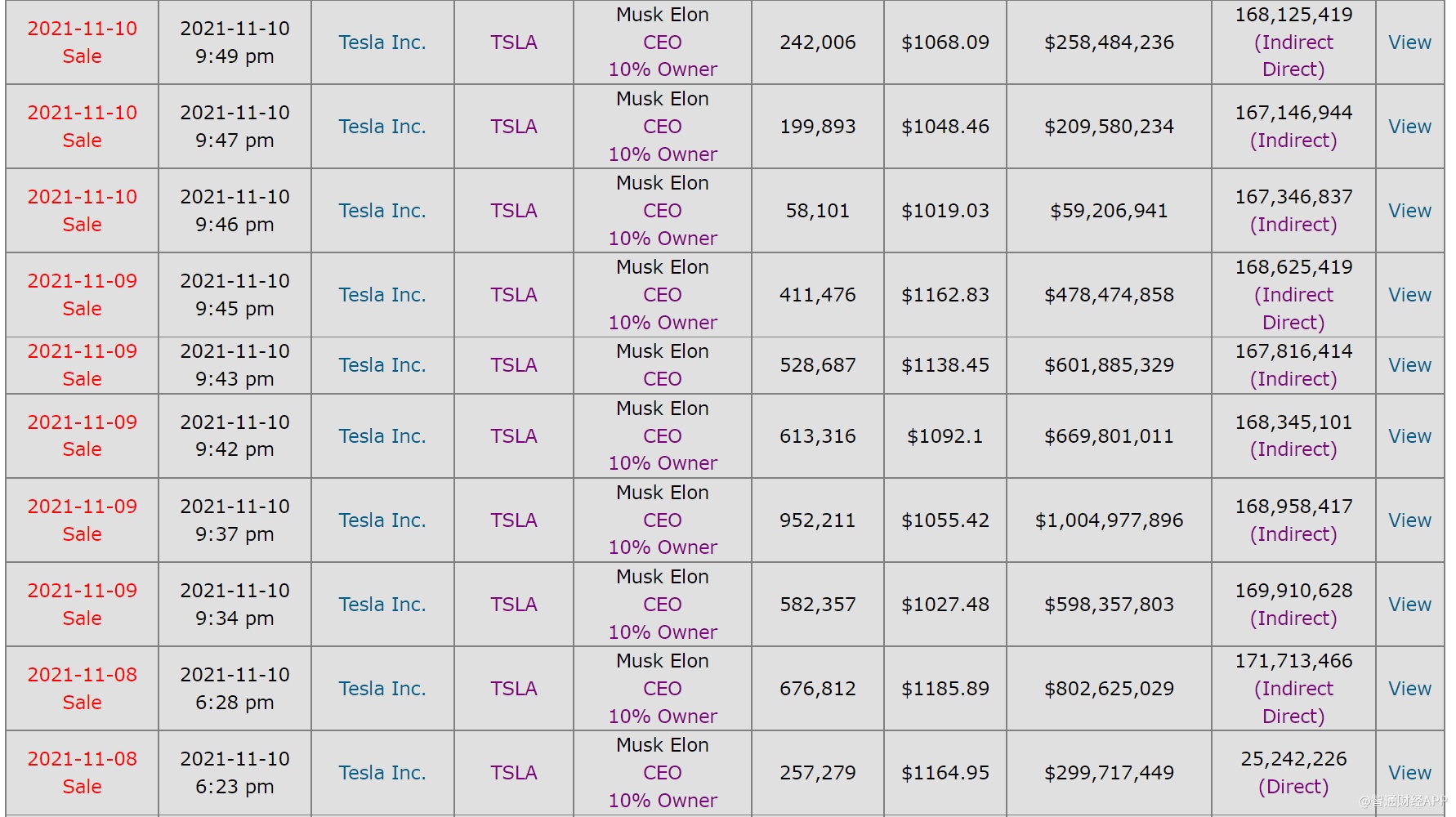The height and width of the screenshot is (817, 1456).
Task: Select the $669,801,011 value cell
Action: [1109, 436]
